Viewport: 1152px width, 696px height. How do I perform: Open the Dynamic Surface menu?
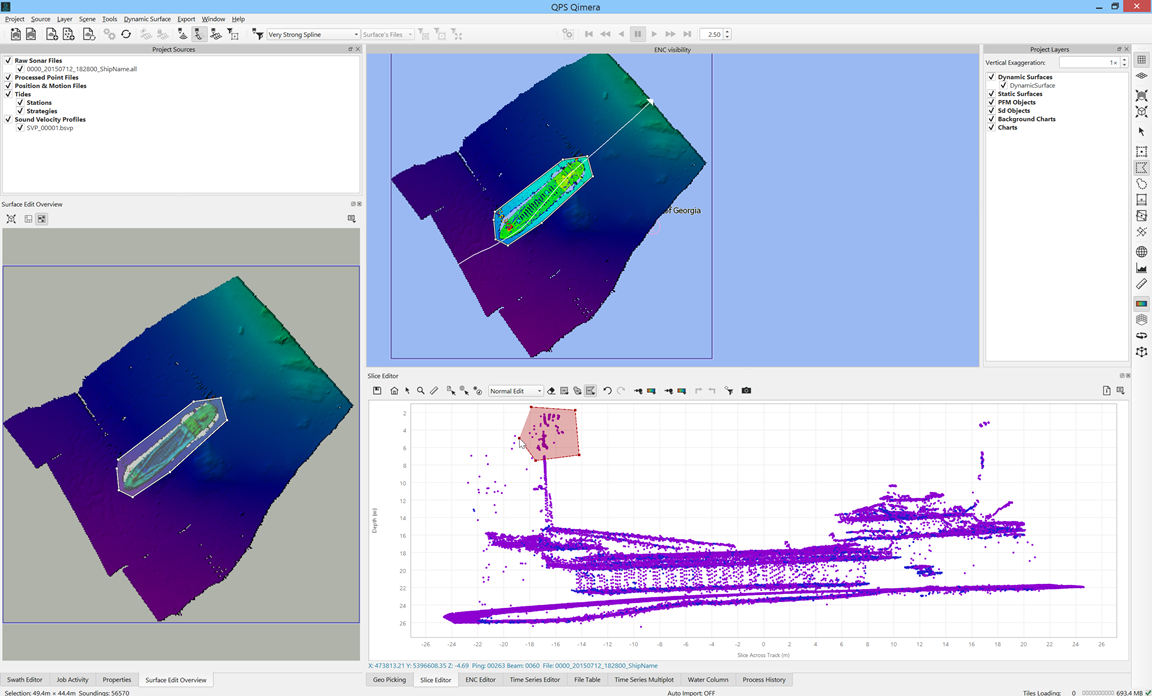click(x=147, y=19)
